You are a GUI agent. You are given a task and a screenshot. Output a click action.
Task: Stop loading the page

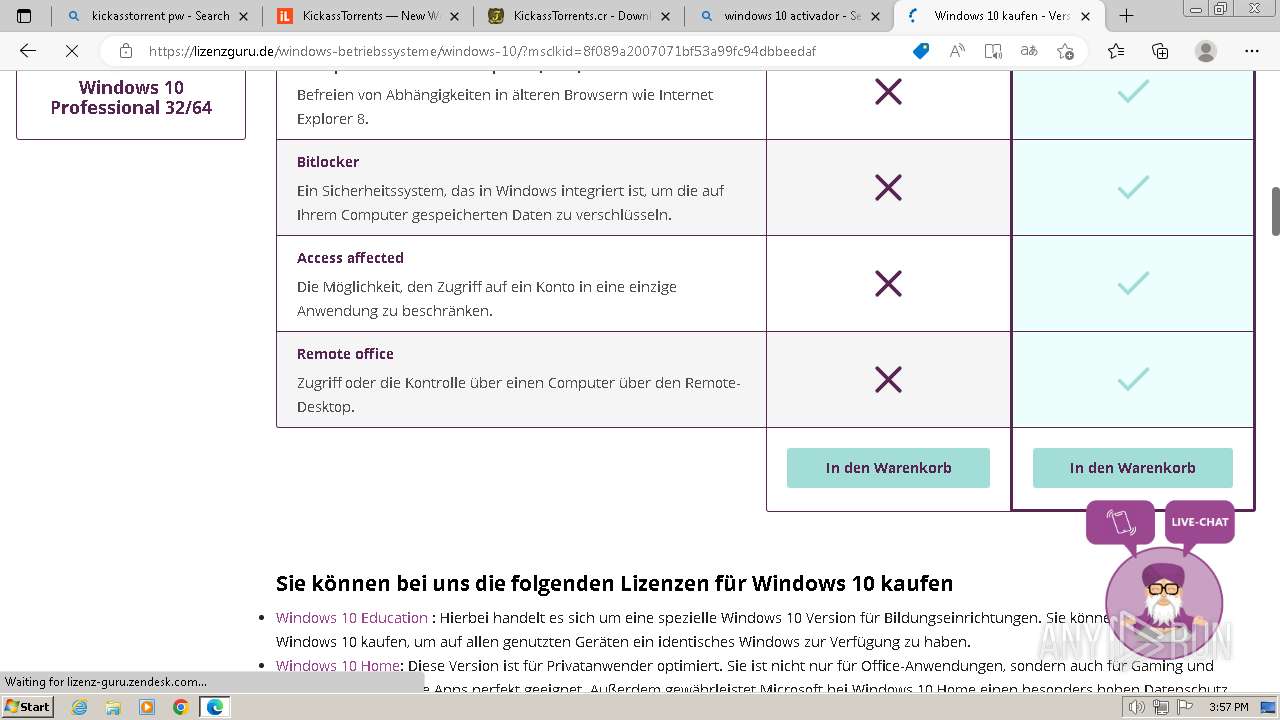click(73, 51)
